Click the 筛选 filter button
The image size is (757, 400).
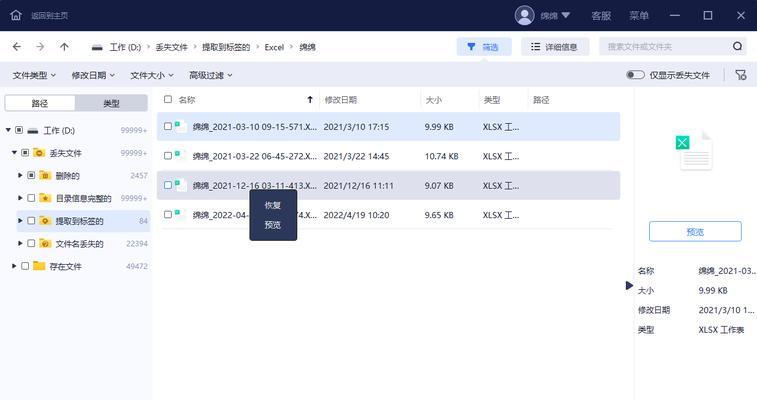484,47
